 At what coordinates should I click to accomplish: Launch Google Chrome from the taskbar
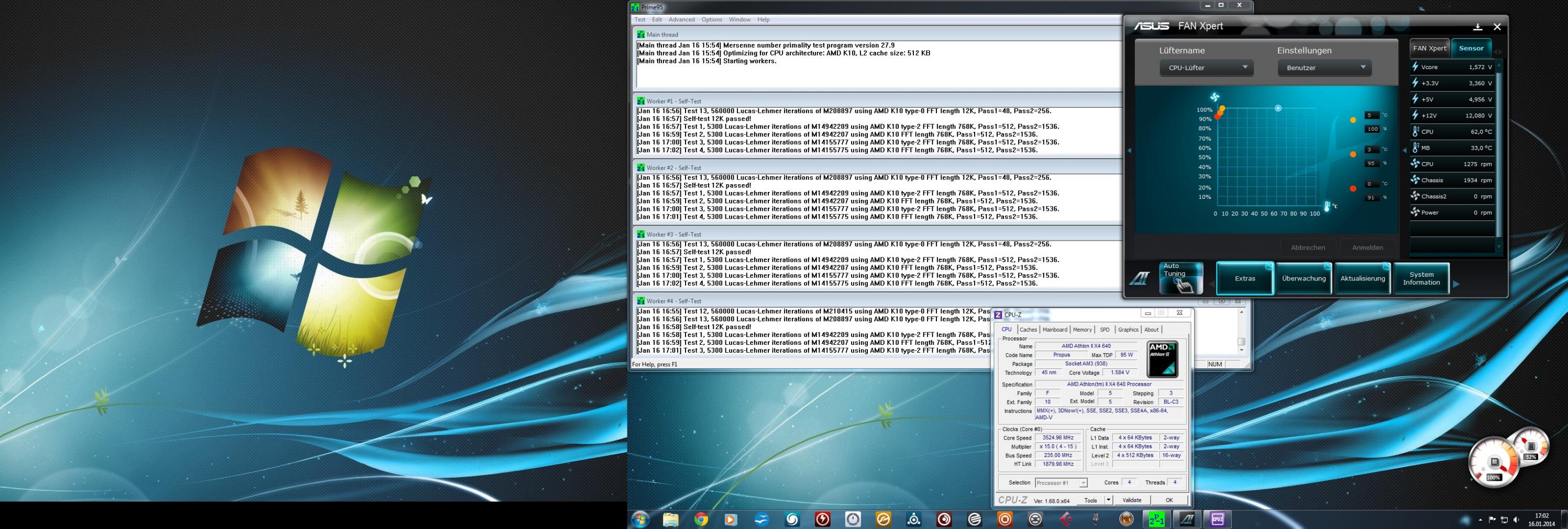pos(701,519)
